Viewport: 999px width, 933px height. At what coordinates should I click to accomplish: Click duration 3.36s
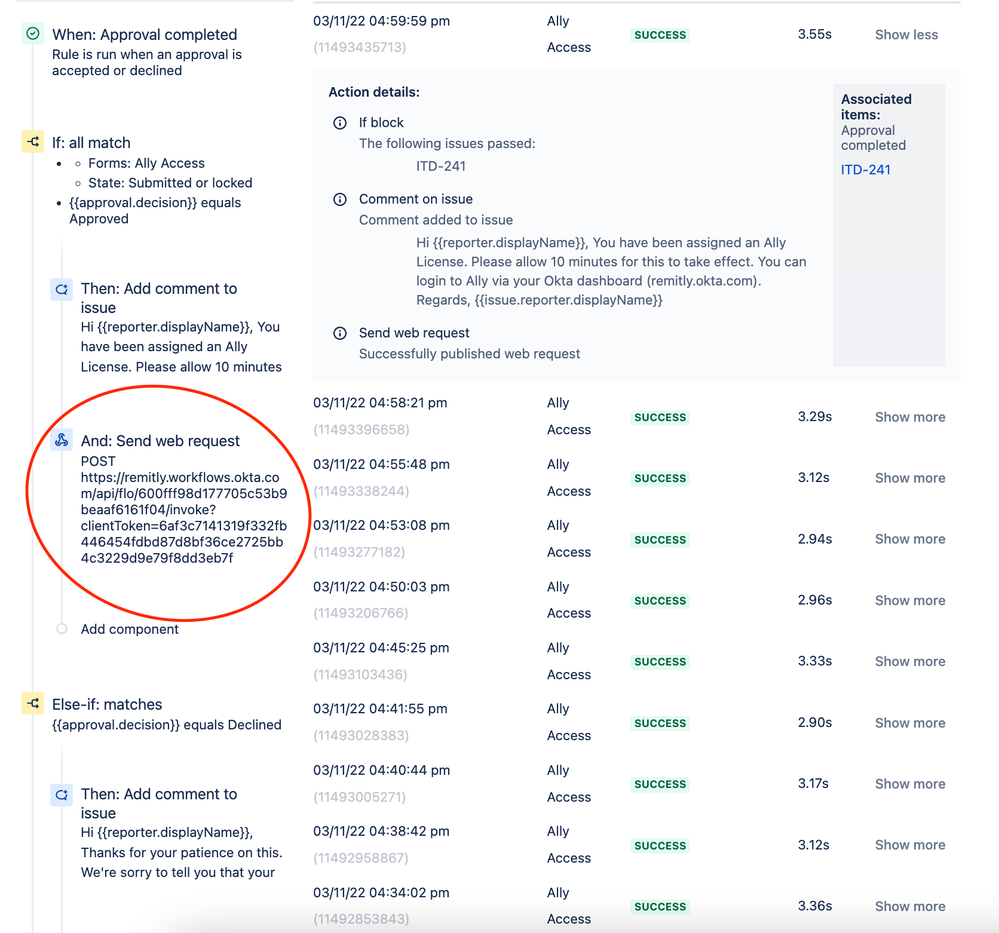coord(815,906)
